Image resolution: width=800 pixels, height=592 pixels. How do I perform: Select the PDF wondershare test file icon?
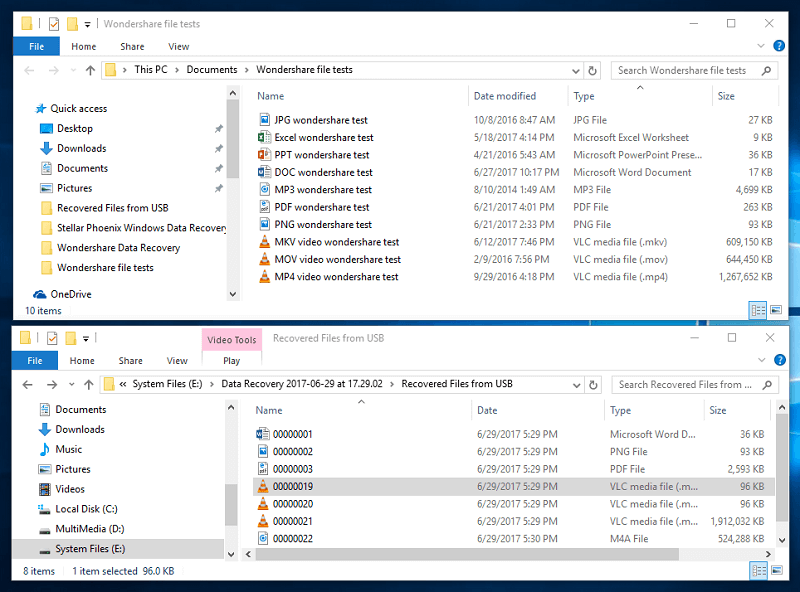point(264,207)
